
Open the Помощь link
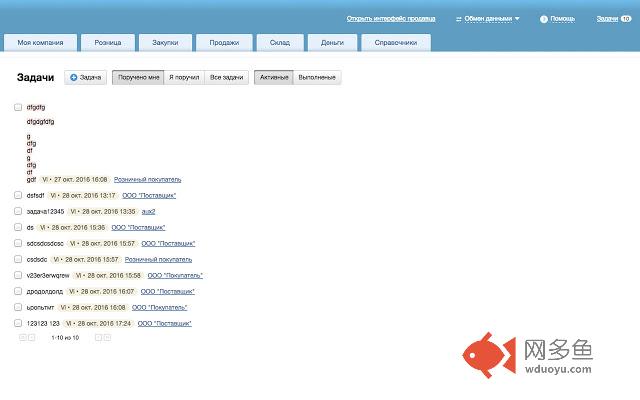[562, 19]
